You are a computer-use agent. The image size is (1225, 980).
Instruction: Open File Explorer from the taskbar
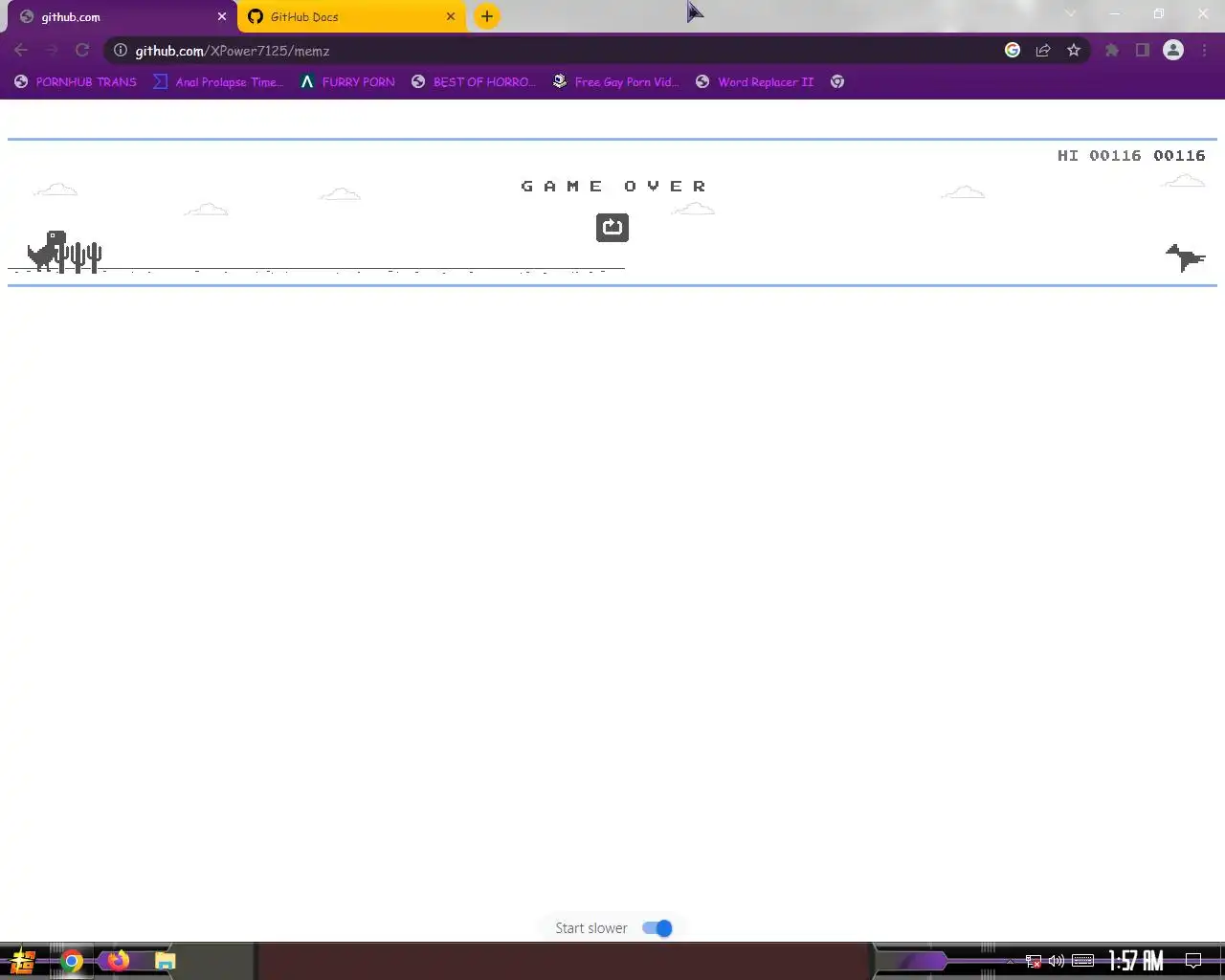165,961
